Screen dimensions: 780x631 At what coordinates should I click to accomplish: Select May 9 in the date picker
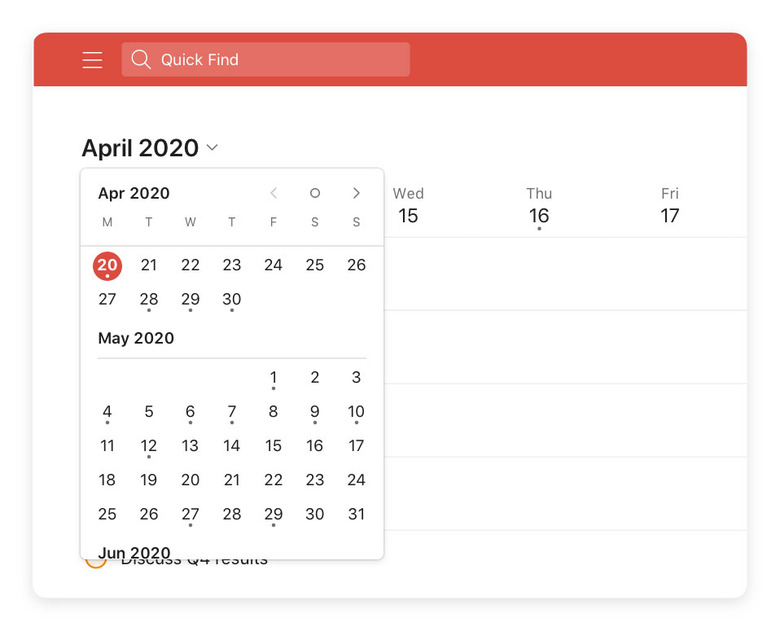pyautogui.click(x=315, y=412)
